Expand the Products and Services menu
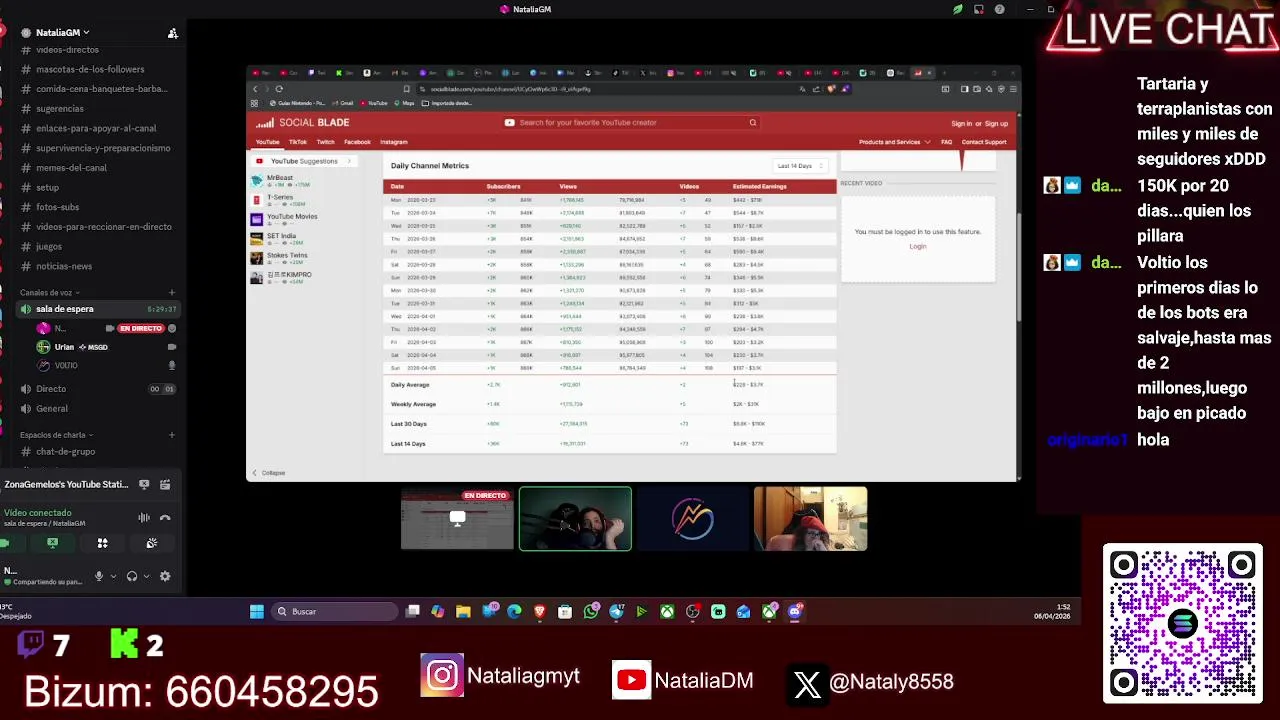 (x=894, y=142)
